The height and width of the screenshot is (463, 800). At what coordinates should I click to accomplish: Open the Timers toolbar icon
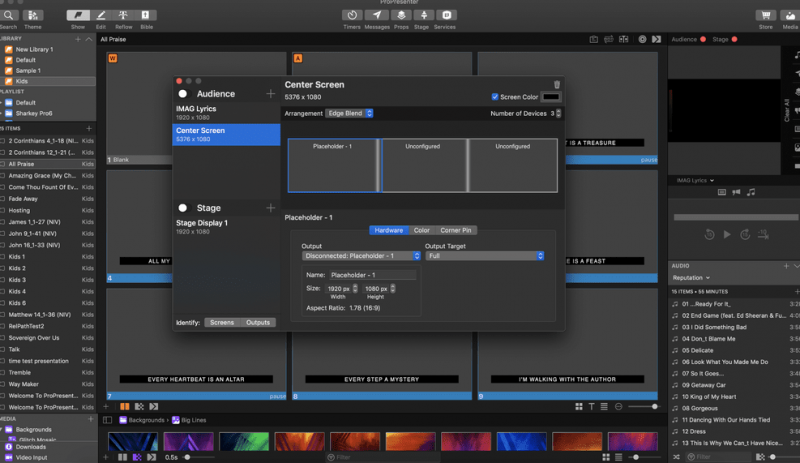(352, 15)
